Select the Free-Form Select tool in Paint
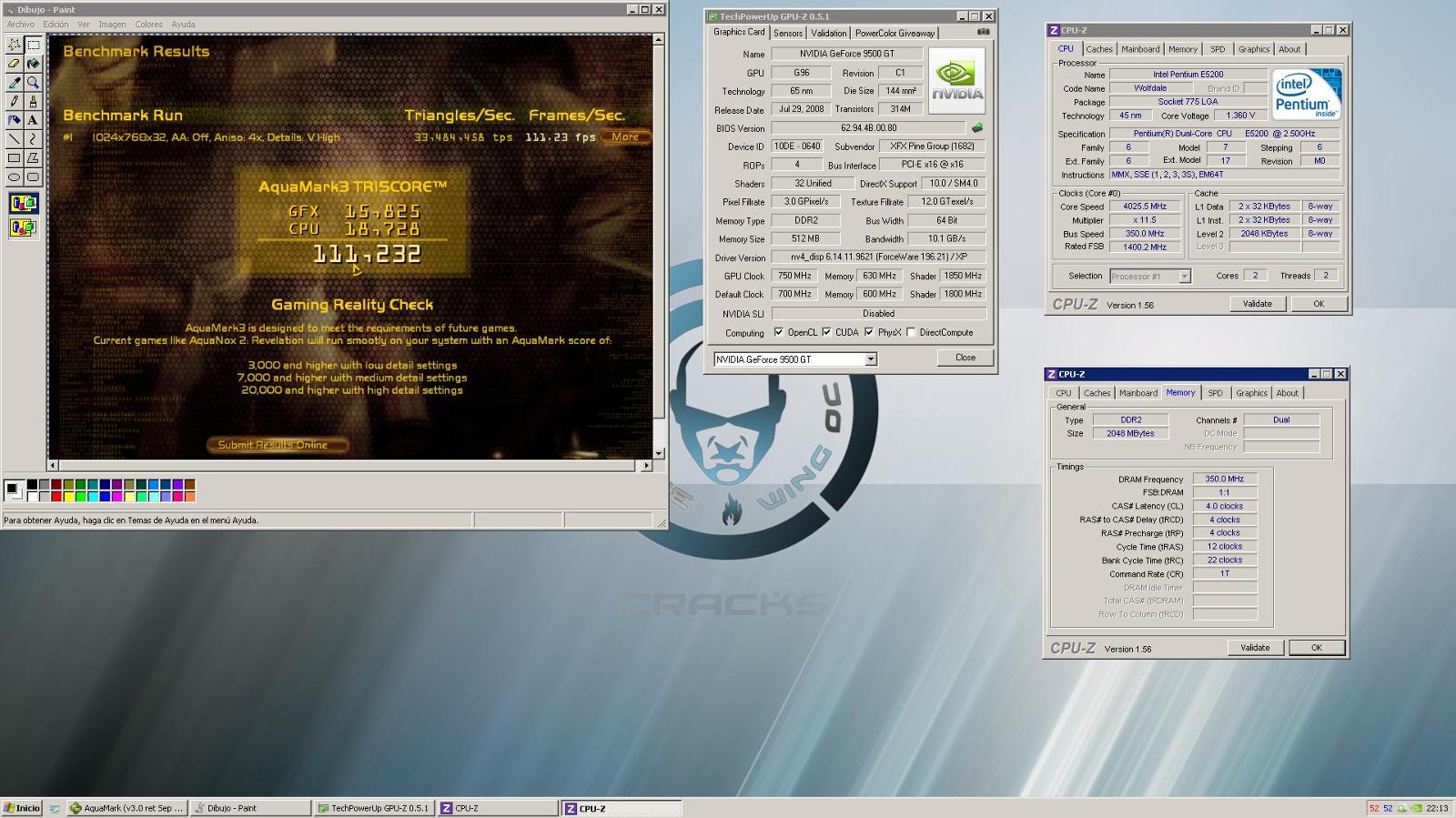Image resolution: width=1456 pixels, height=818 pixels. (14, 45)
